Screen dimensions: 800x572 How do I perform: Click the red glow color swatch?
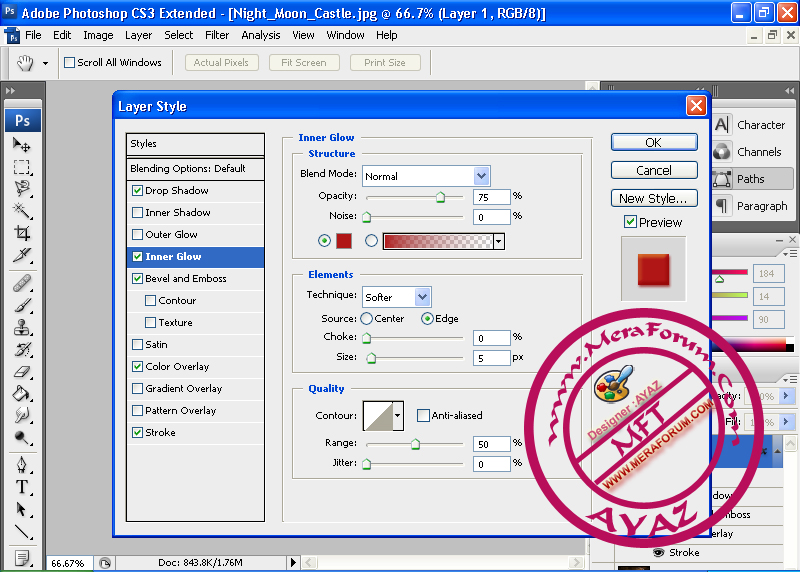(x=344, y=240)
